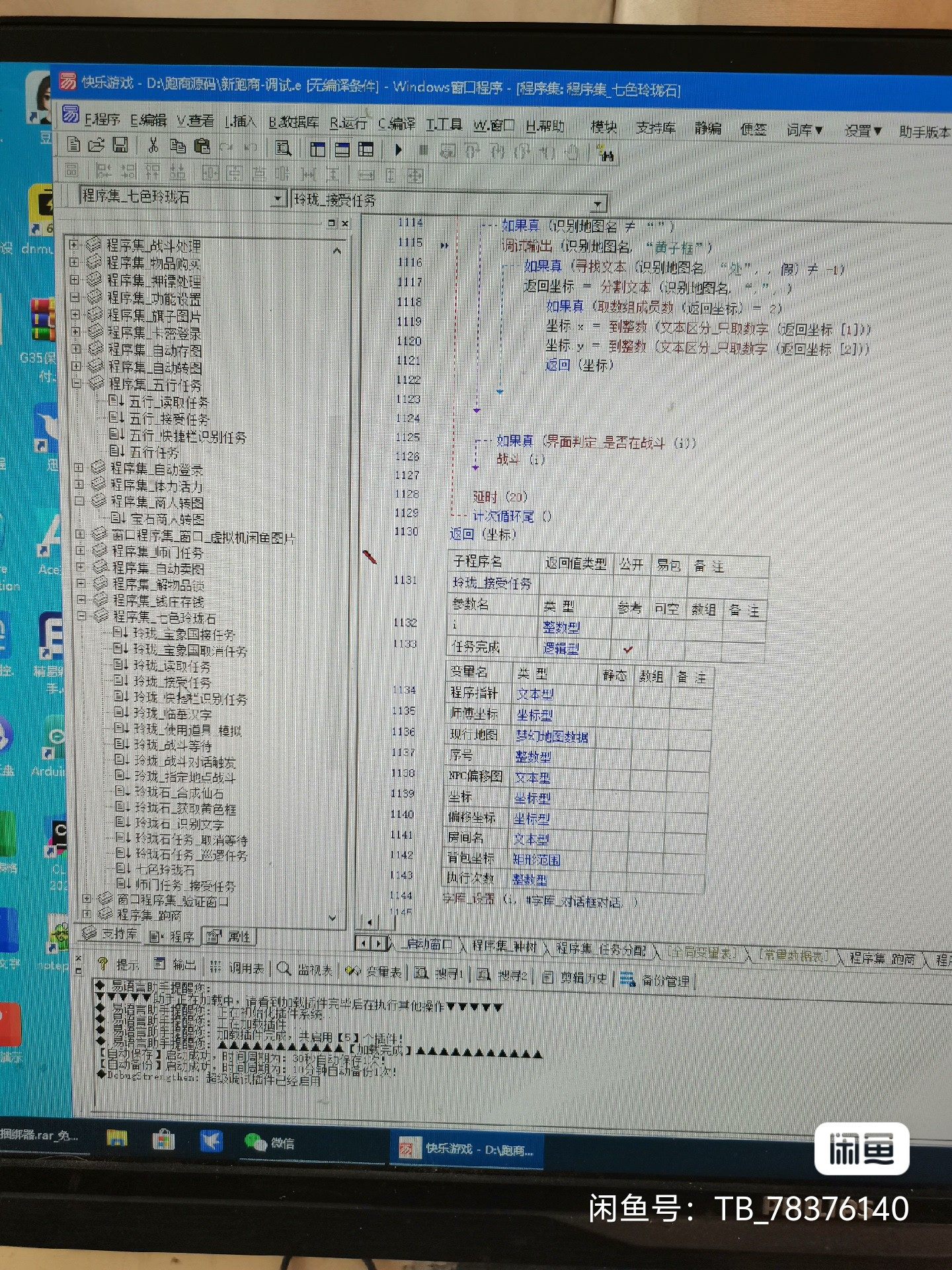Image resolution: width=952 pixels, height=1270 pixels.
Task: Open the R.运行 menu
Action: tap(348, 123)
